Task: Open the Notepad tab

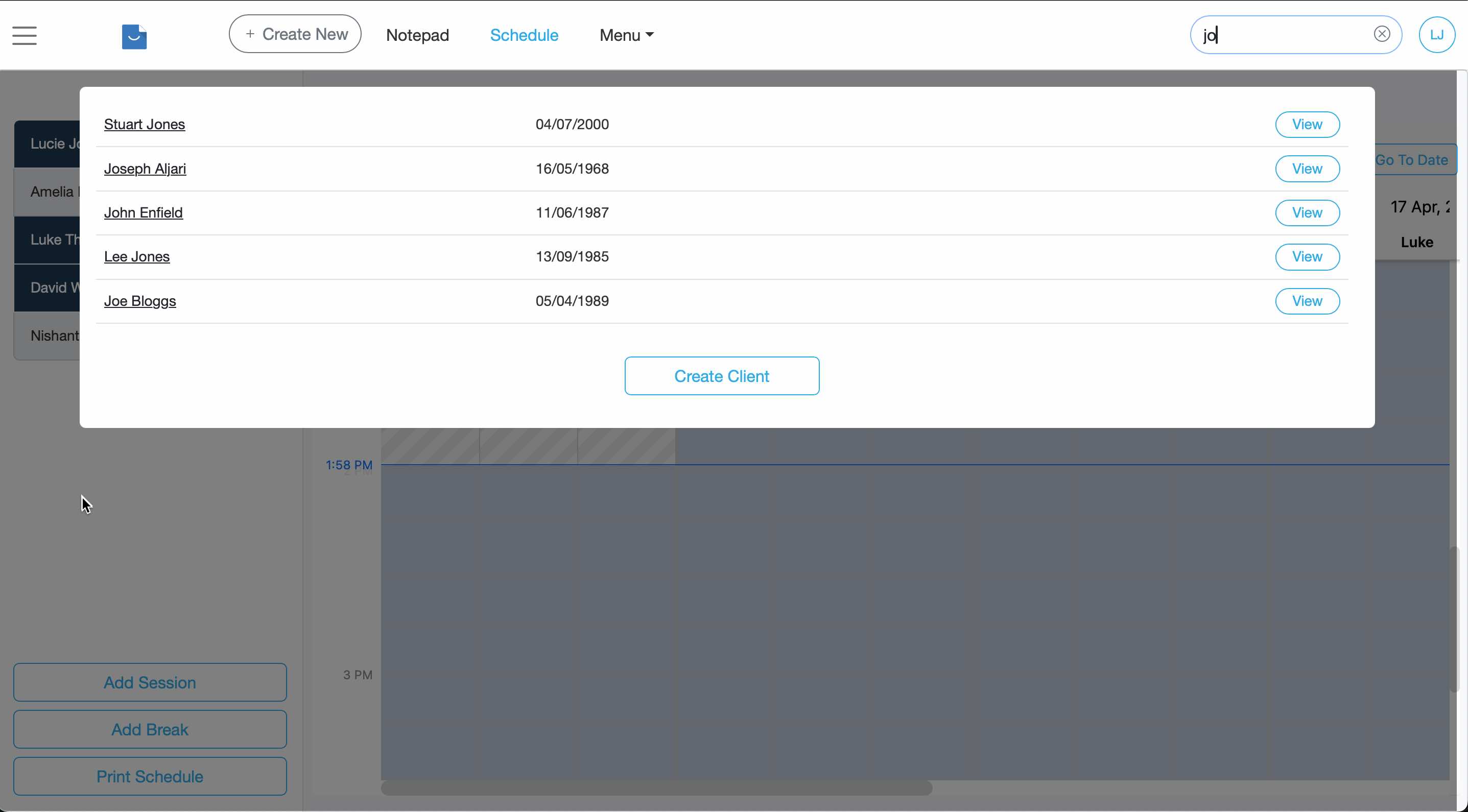Action: pyautogui.click(x=417, y=35)
